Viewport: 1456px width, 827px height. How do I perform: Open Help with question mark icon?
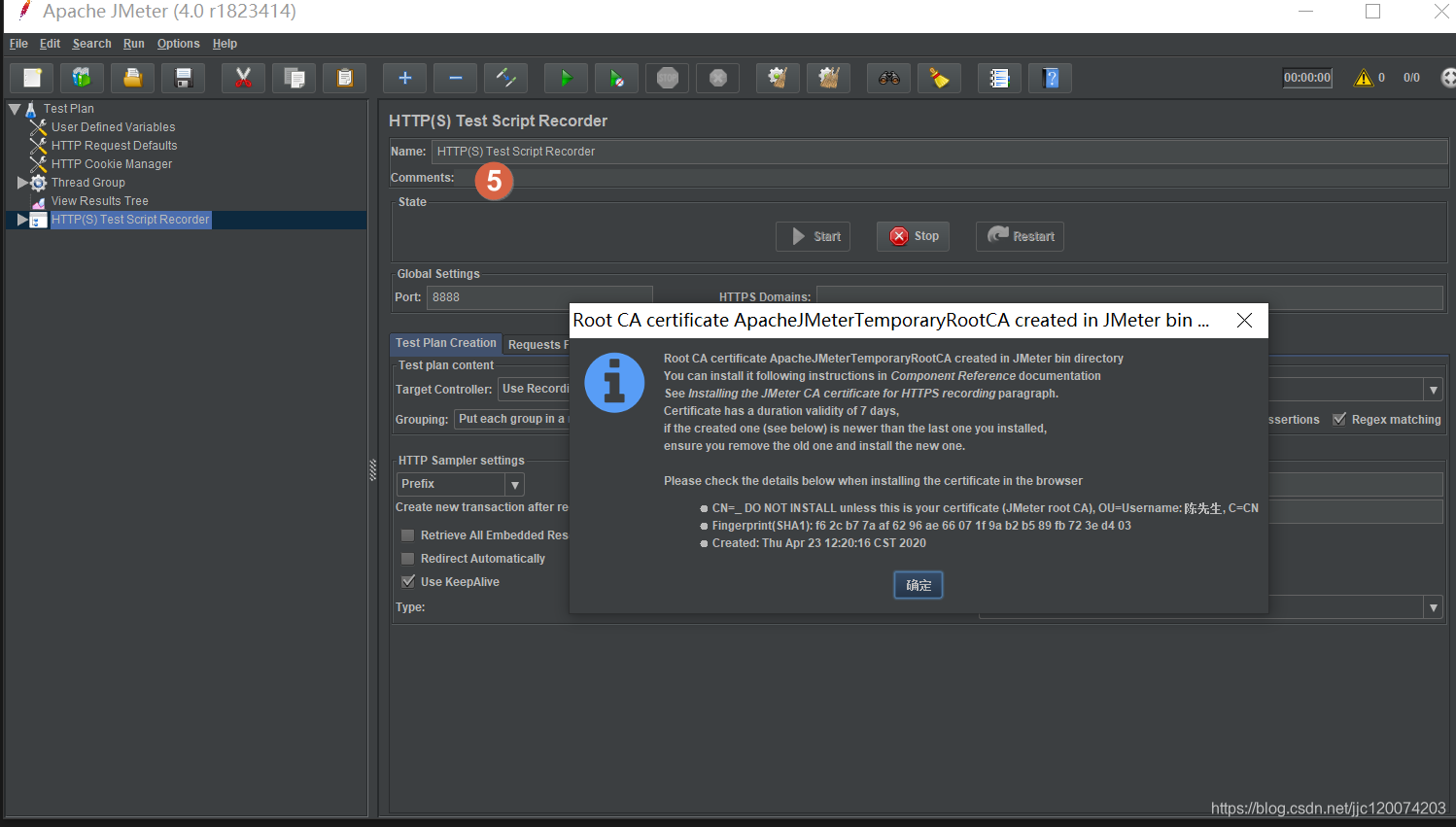coord(1050,78)
